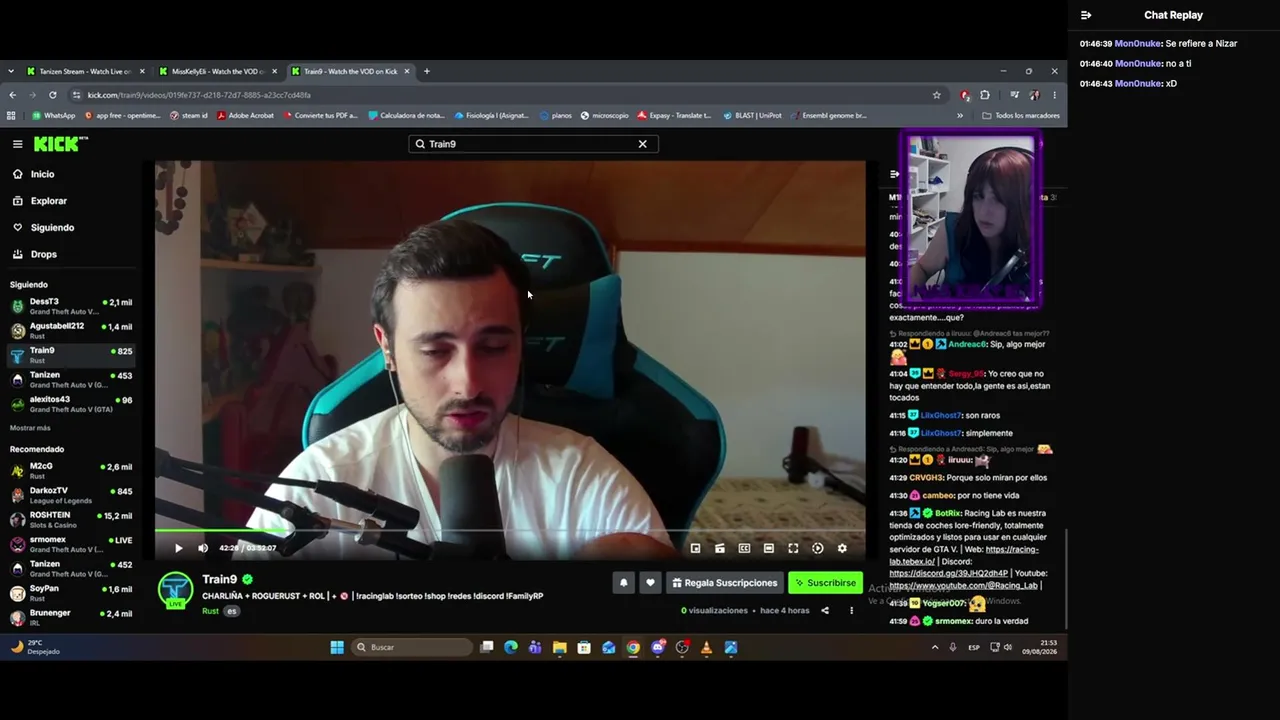Follow Train9 with heart button
The height and width of the screenshot is (720, 1280).
coord(650,583)
